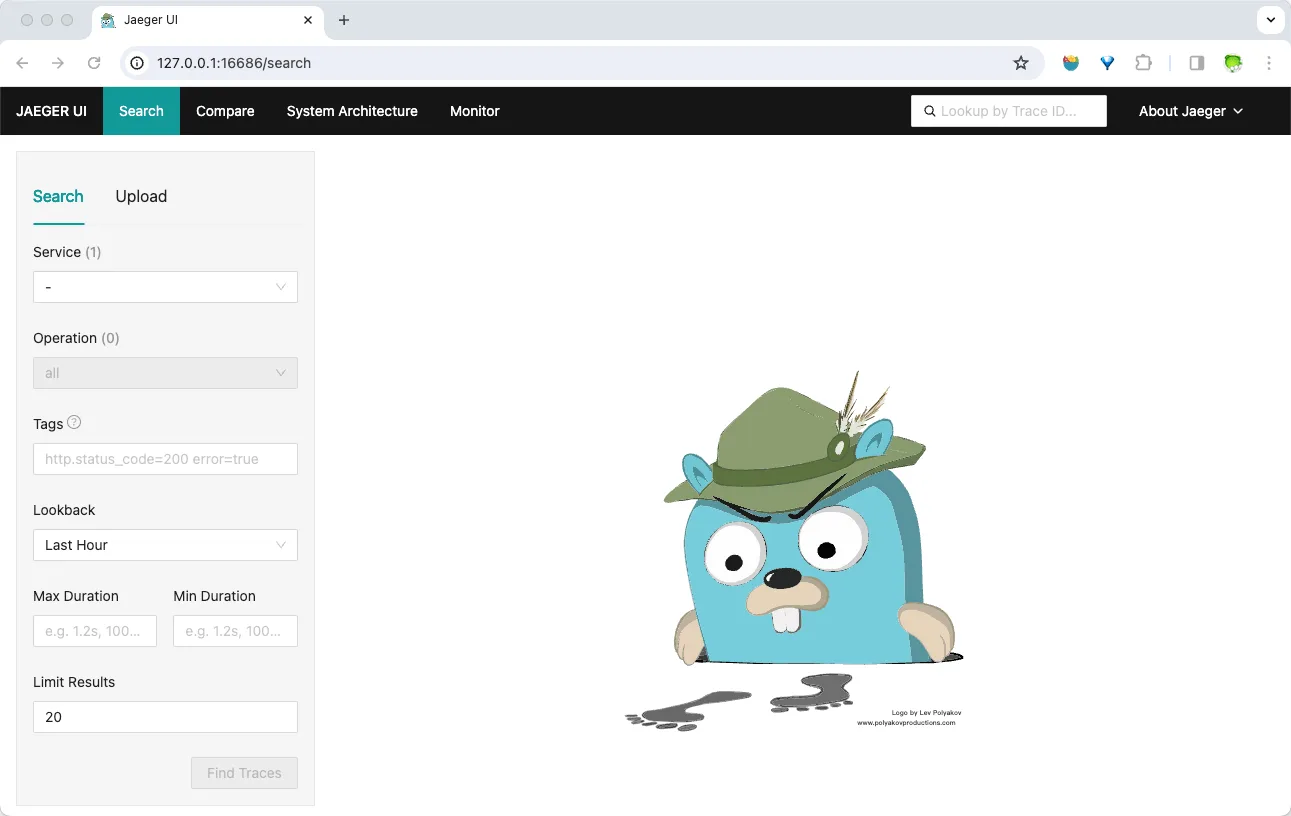Click the JAEGER UI home link
The height and width of the screenshot is (816, 1291).
pos(51,111)
